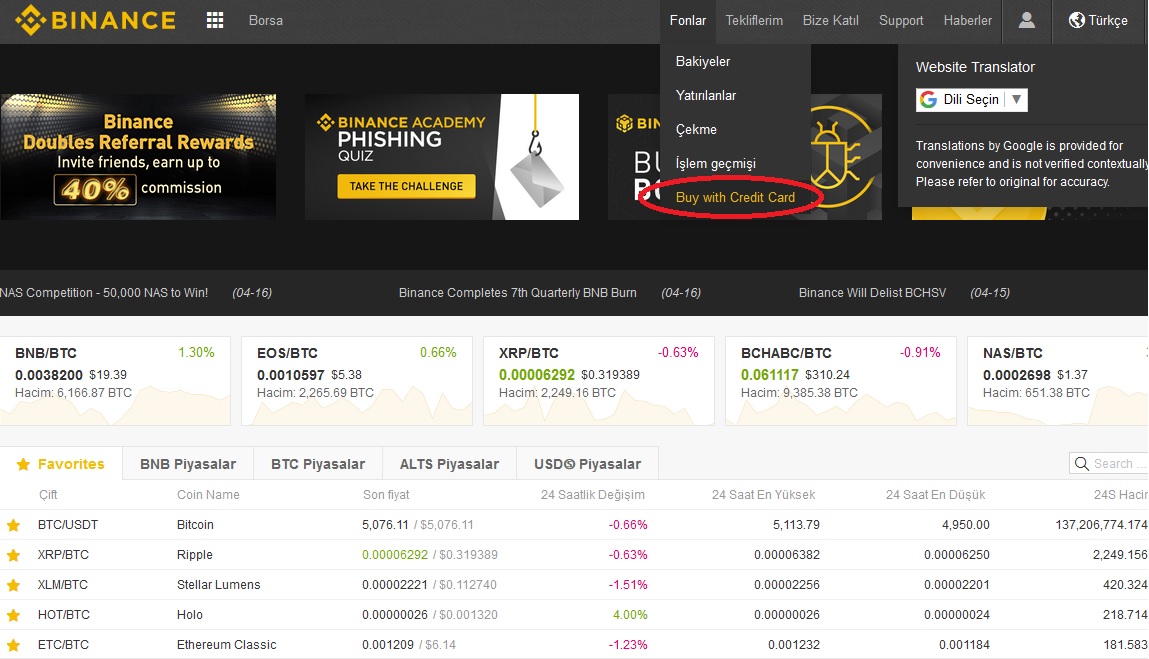The width and height of the screenshot is (1149, 659).
Task: Open the Türkçe language selector
Action: tap(1098, 21)
